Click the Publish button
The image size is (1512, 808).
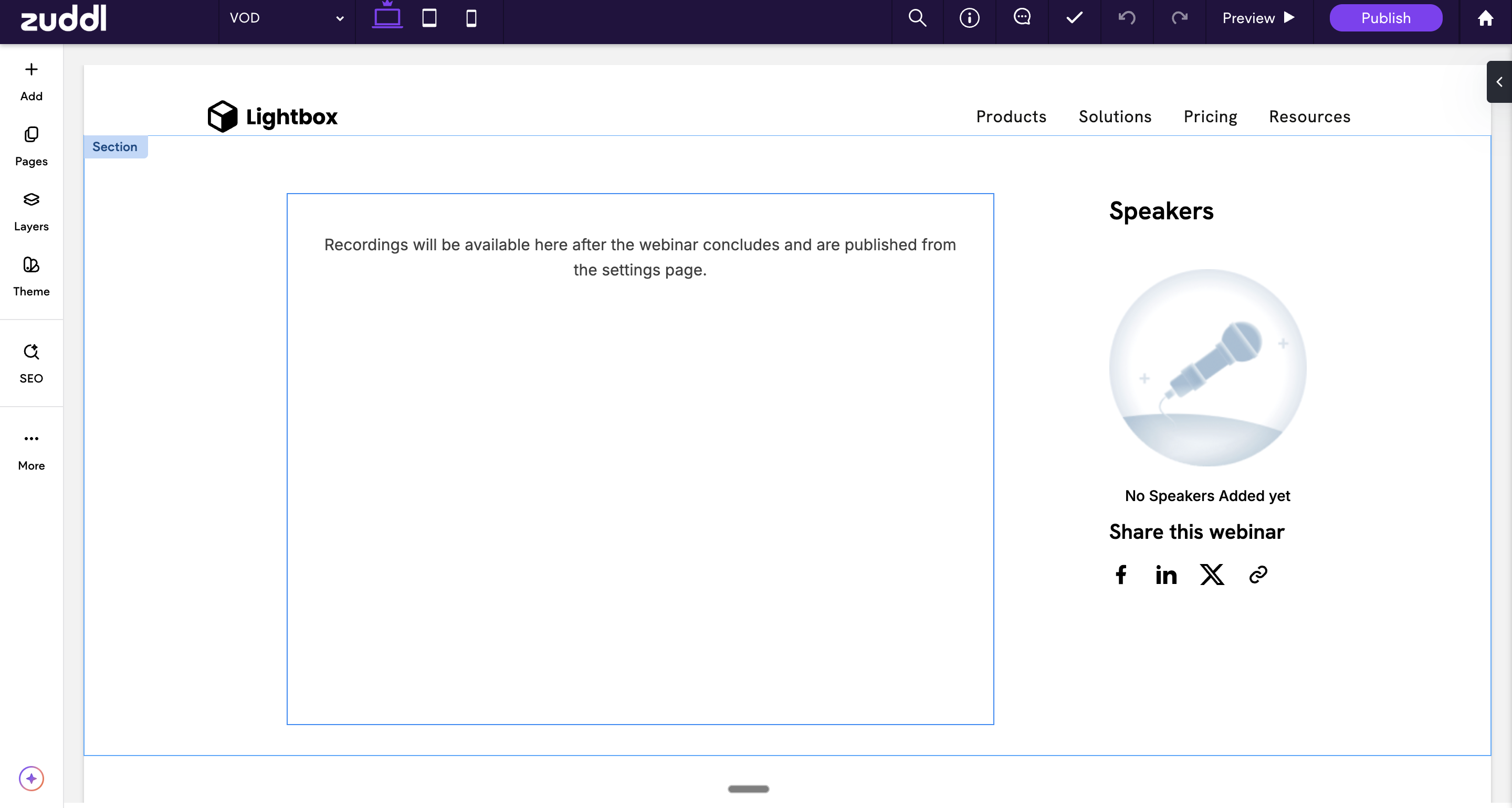pos(1385,18)
